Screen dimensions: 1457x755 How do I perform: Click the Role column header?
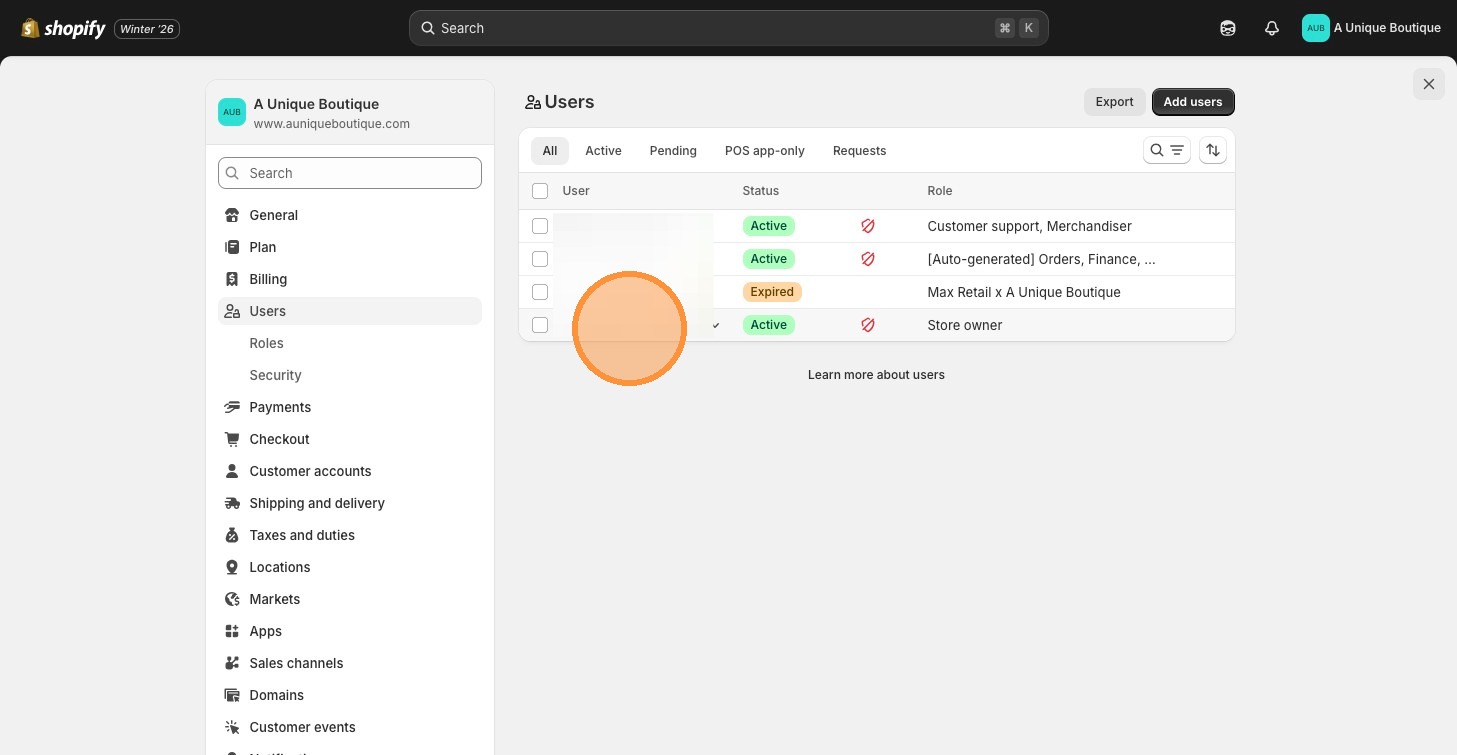pyautogui.click(x=940, y=191)
